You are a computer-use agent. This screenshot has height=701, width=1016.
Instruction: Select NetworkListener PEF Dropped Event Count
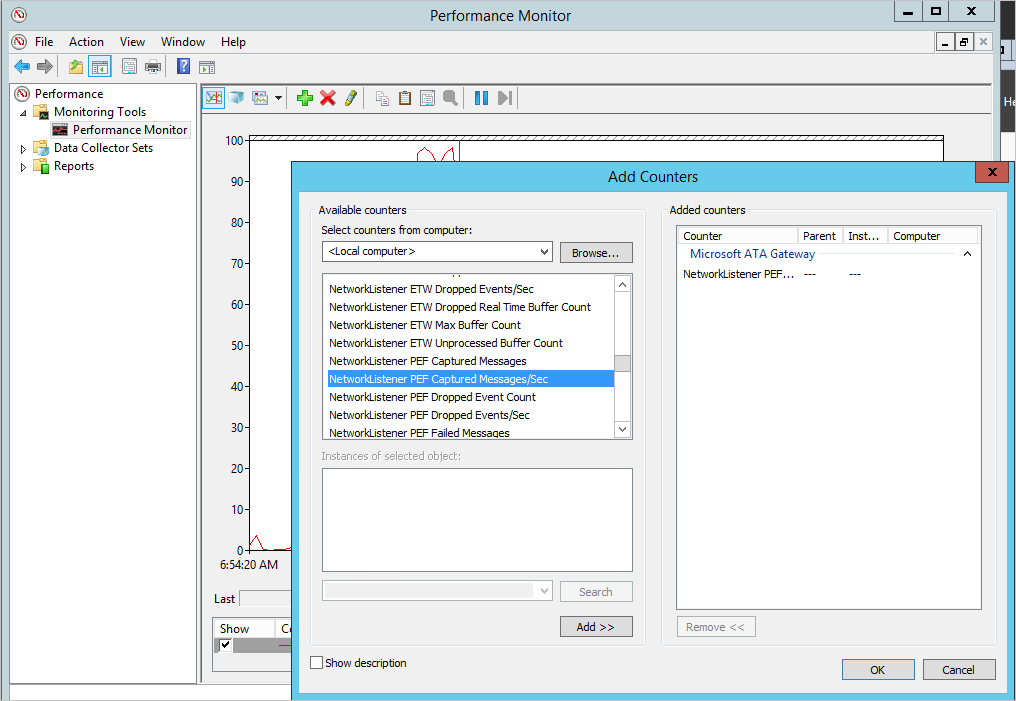click(x=471, y=397)
